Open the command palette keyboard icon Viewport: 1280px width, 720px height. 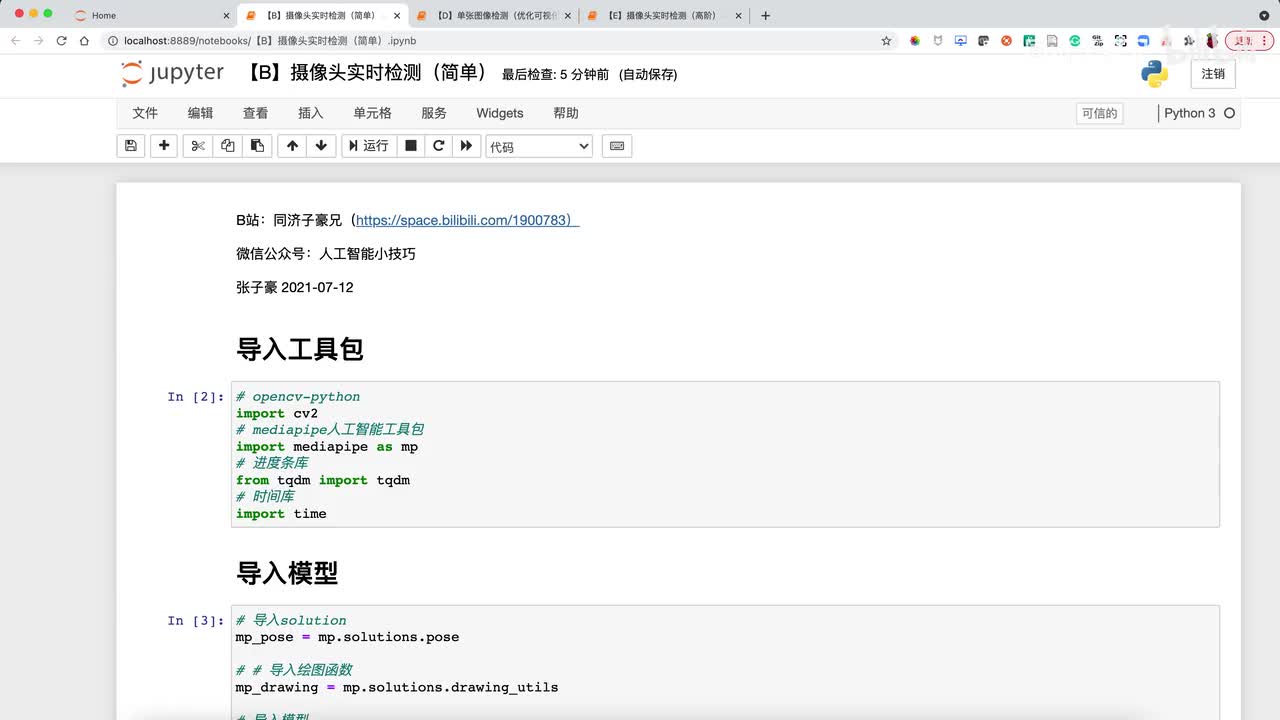tap(617, 146)
